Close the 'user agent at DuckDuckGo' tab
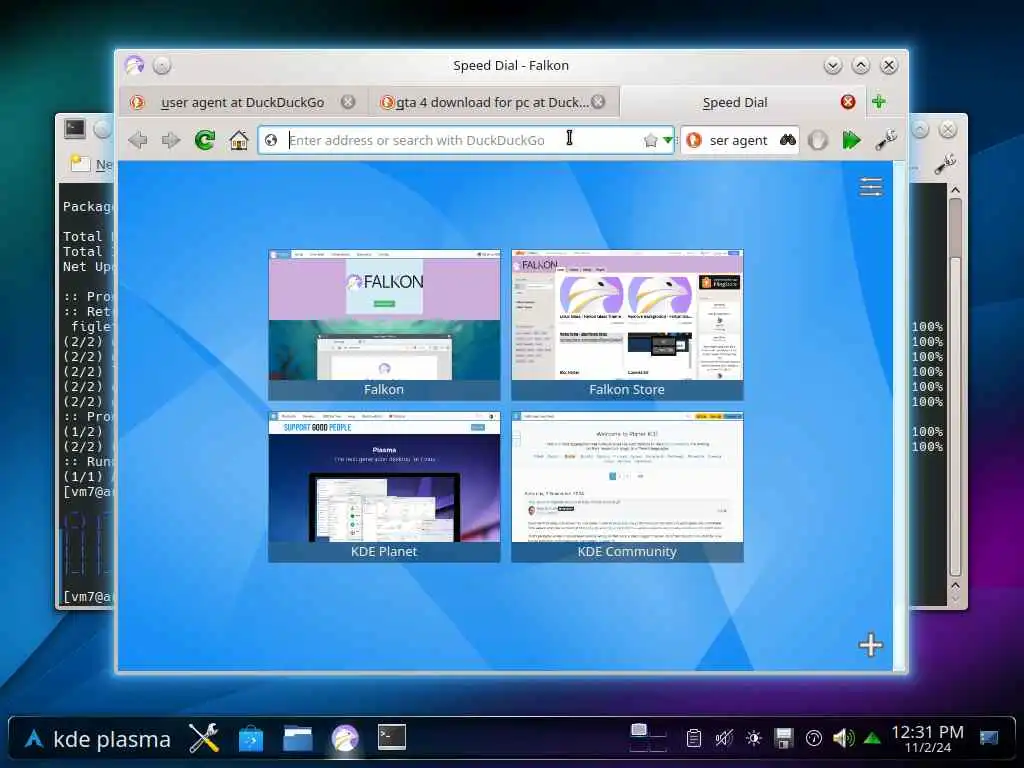 (348, 102)
